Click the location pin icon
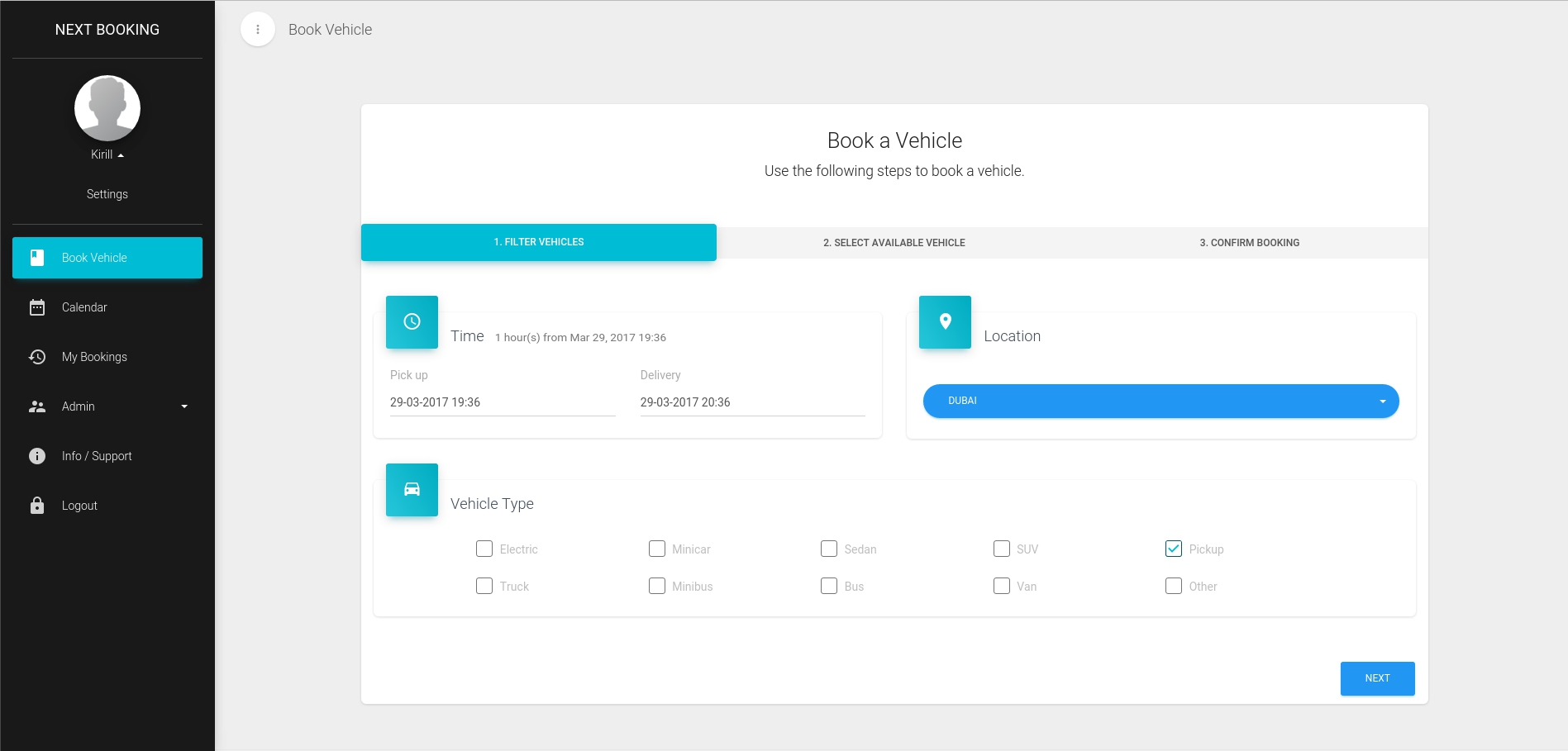Viewport: 1568px width, 751px height. coord(945,322)
